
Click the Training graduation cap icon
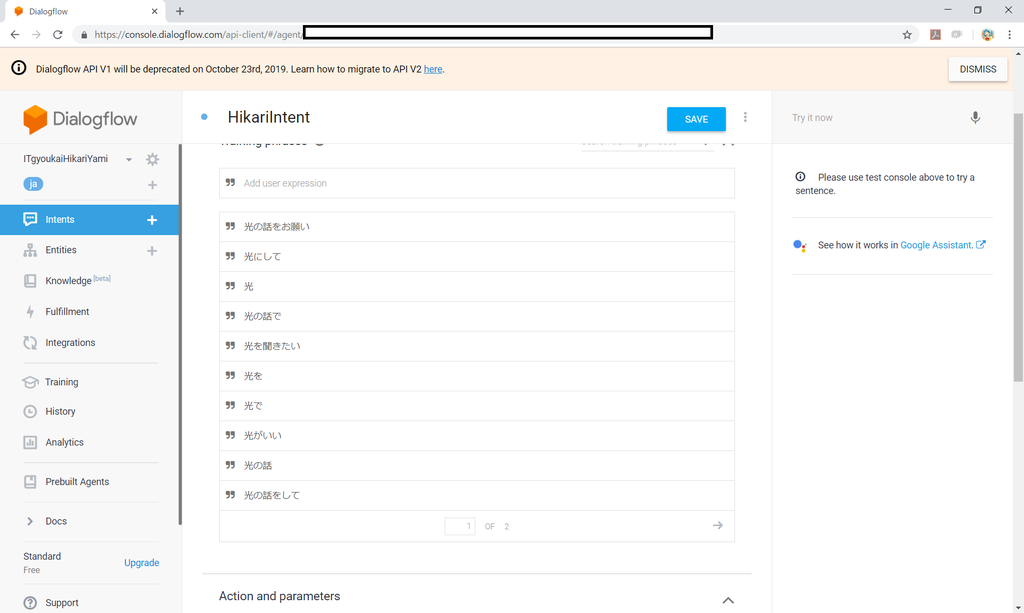pos(30,382)
